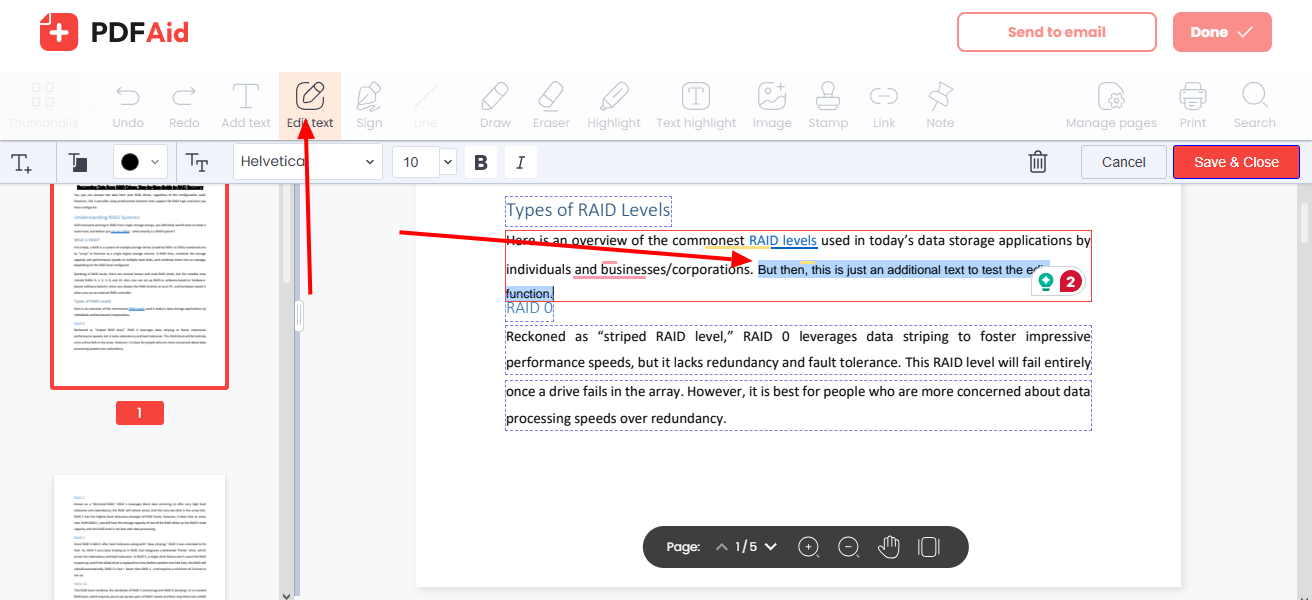Image resolution: width=1312 pixels, height=600 pixels.
Task: Open the Print dialog
Action: point(1192,105)
